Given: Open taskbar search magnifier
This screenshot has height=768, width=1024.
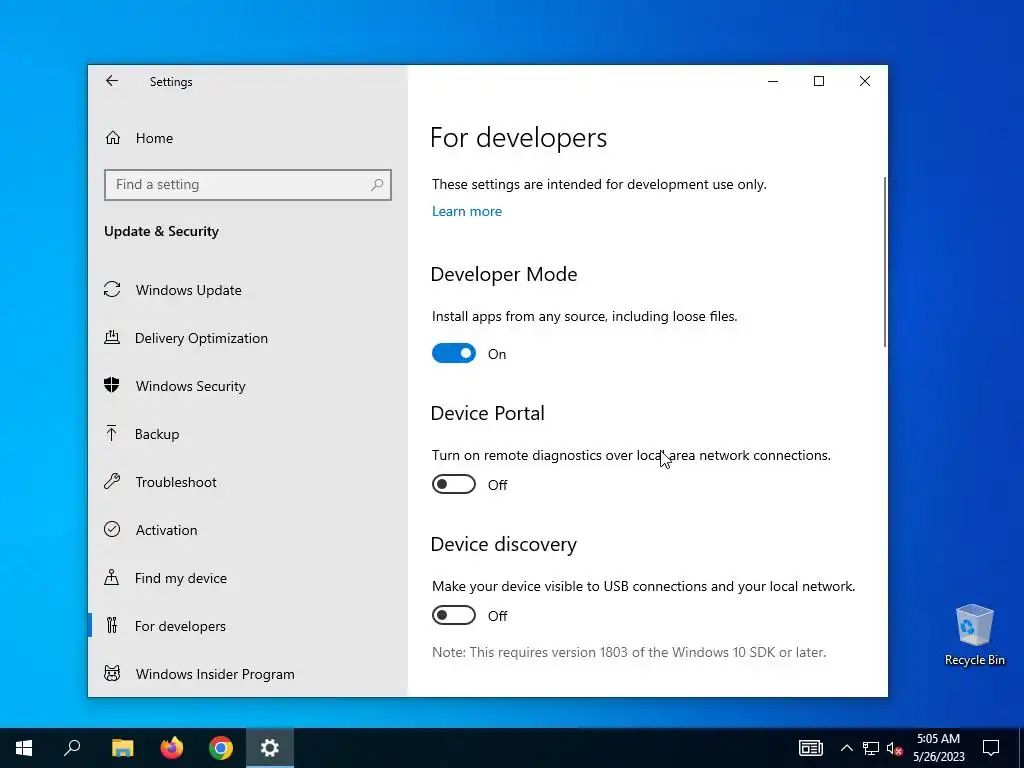Looking at the screenshot, I should [x=72, y=748].
